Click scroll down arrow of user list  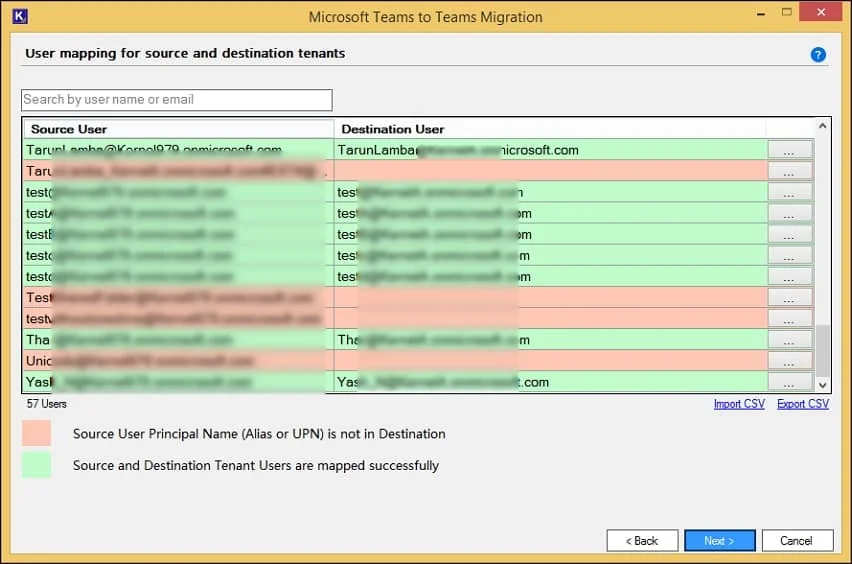(823, 385)
